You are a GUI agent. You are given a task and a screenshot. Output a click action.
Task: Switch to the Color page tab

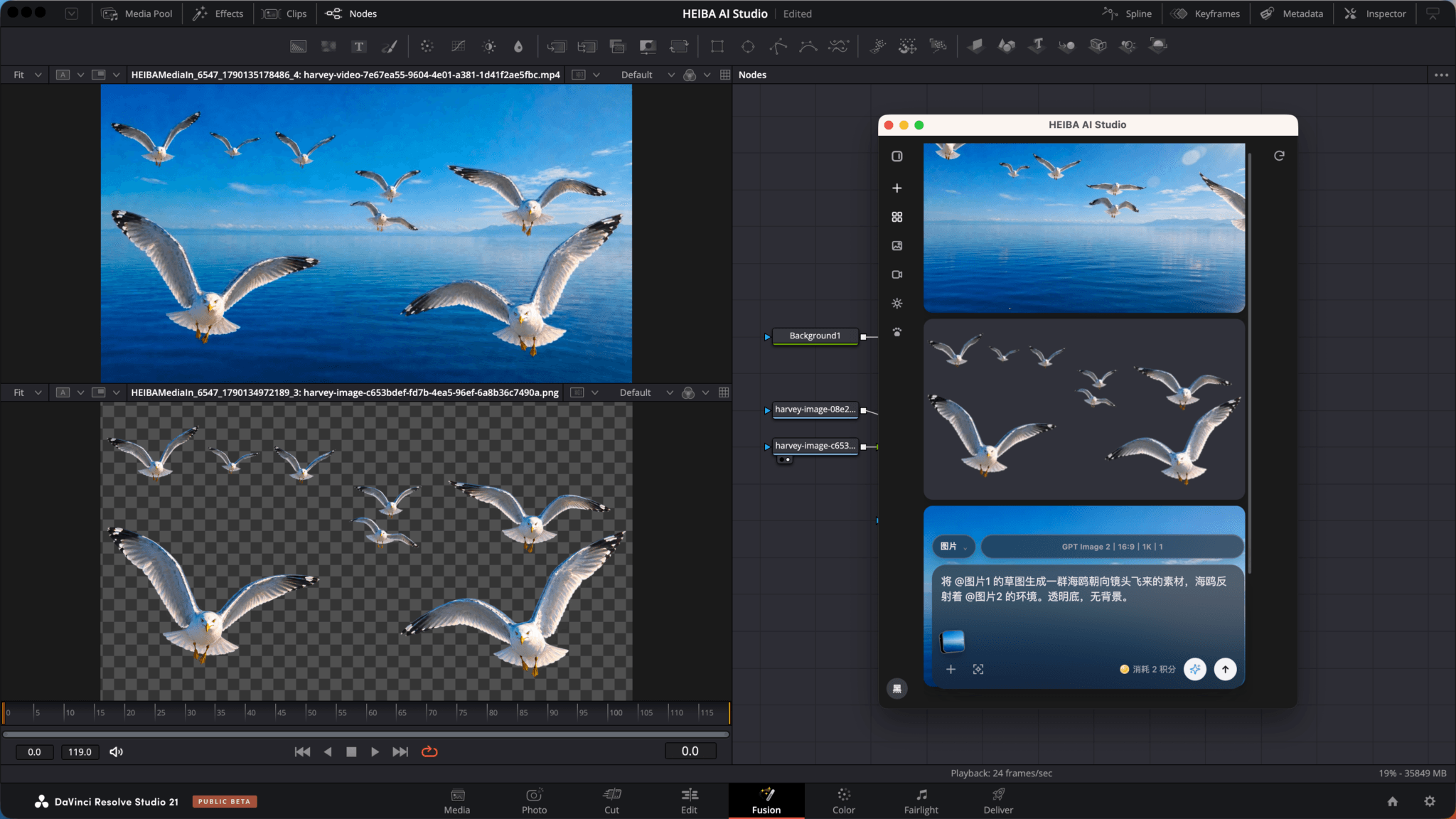coord(844,801)
